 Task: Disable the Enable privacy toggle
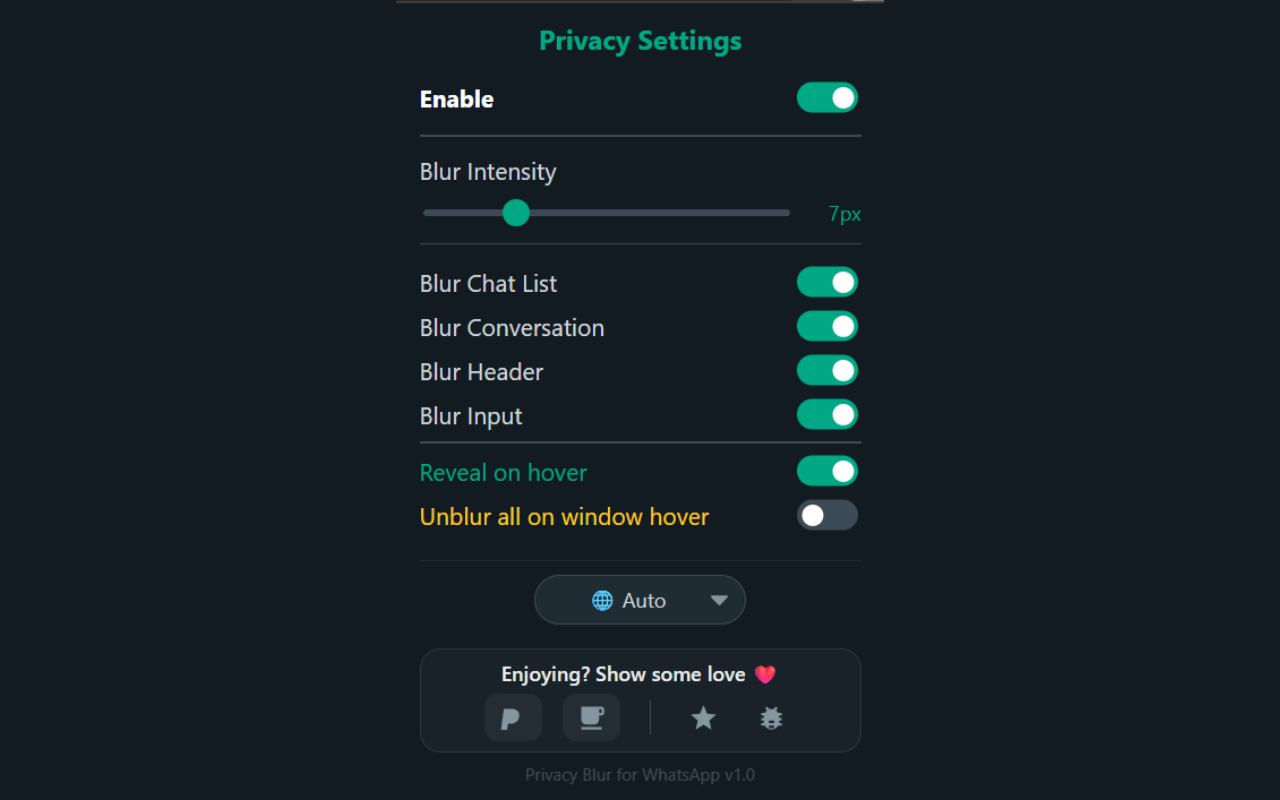pos(827,97)
